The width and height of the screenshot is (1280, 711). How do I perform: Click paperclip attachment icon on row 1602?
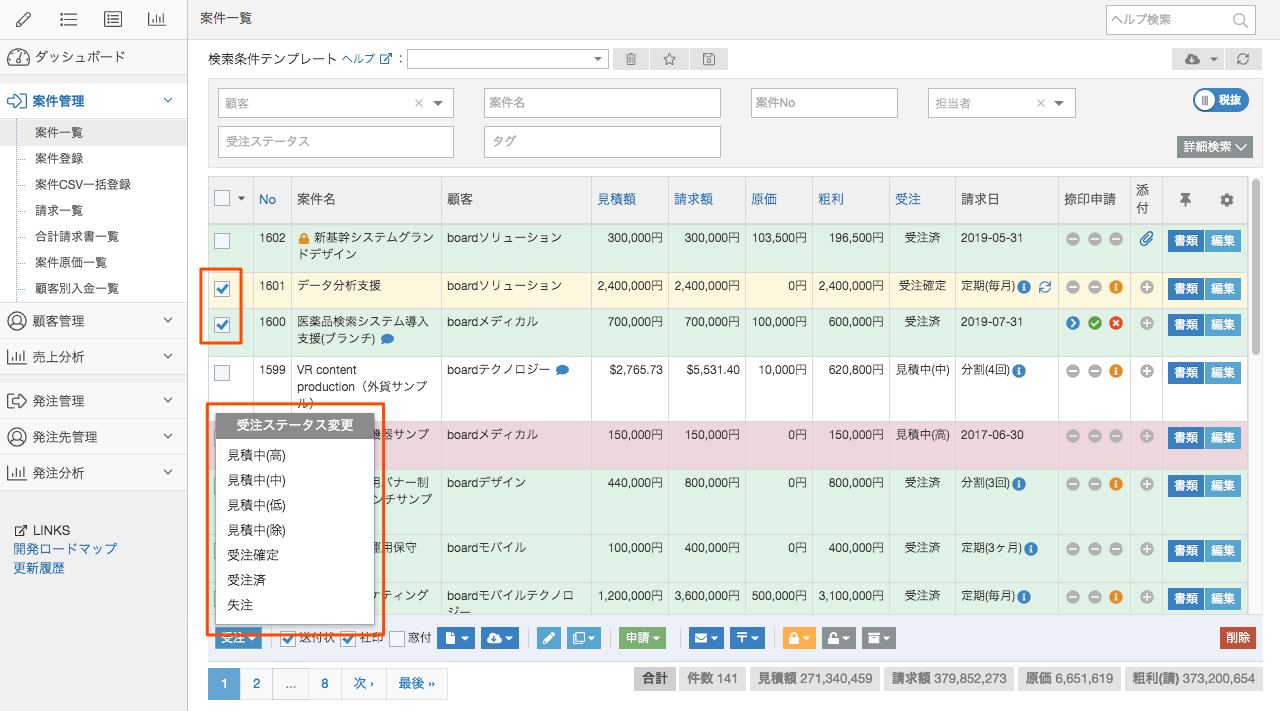1146,239
